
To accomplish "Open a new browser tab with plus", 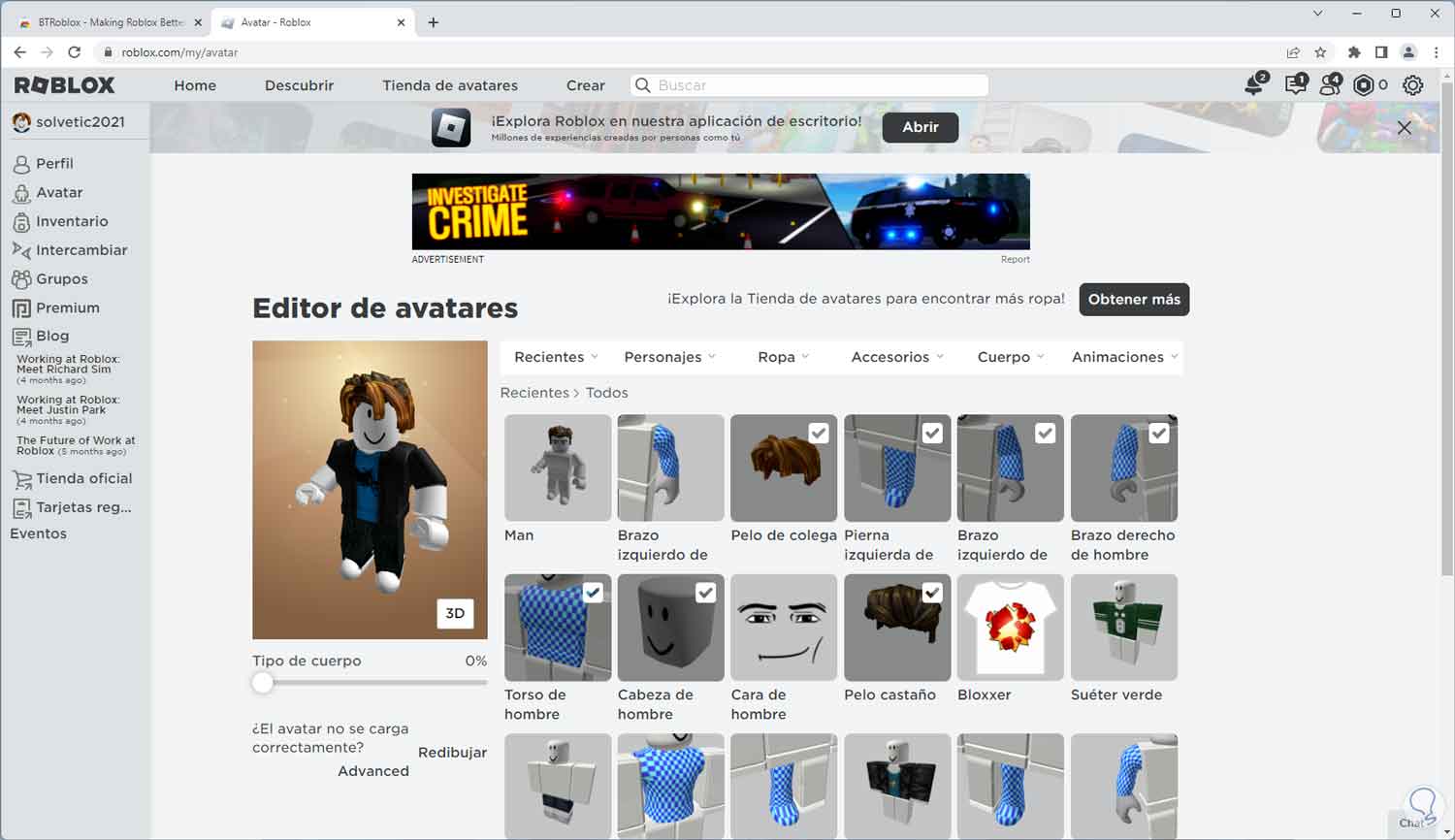I will [x=433, y=22].
